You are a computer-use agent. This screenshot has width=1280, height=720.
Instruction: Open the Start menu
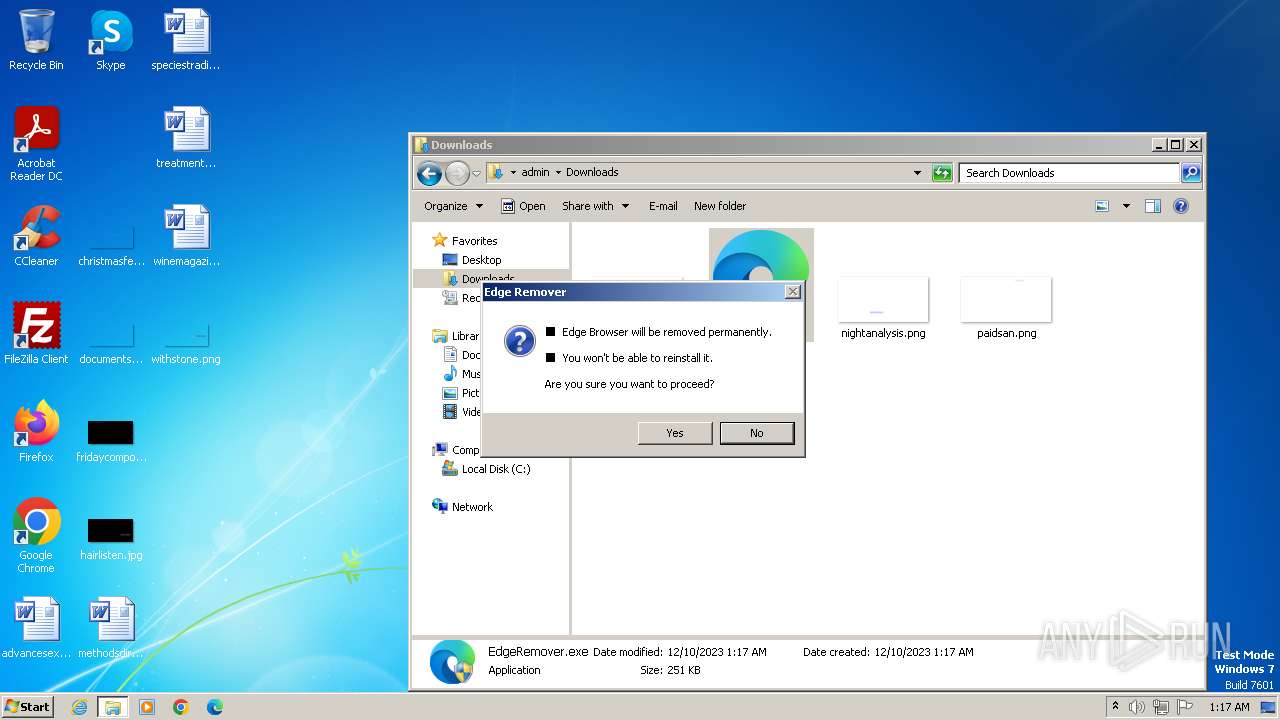(x=28, y=707)
